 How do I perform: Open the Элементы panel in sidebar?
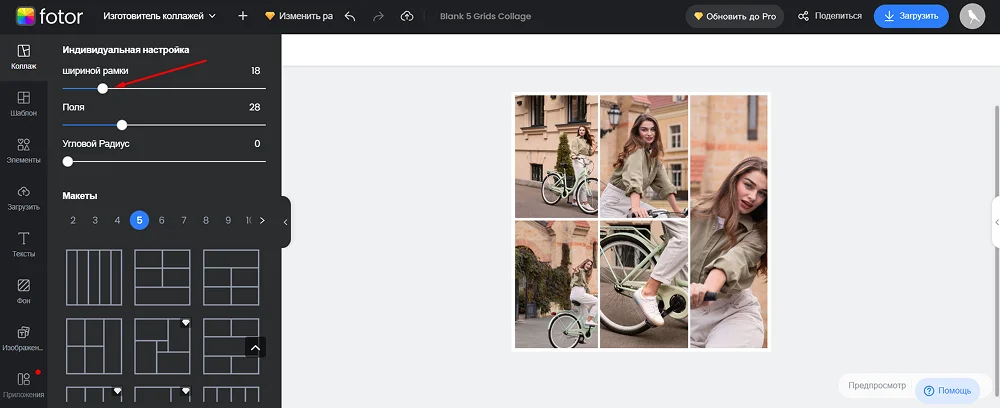click(x=23, y=150)
